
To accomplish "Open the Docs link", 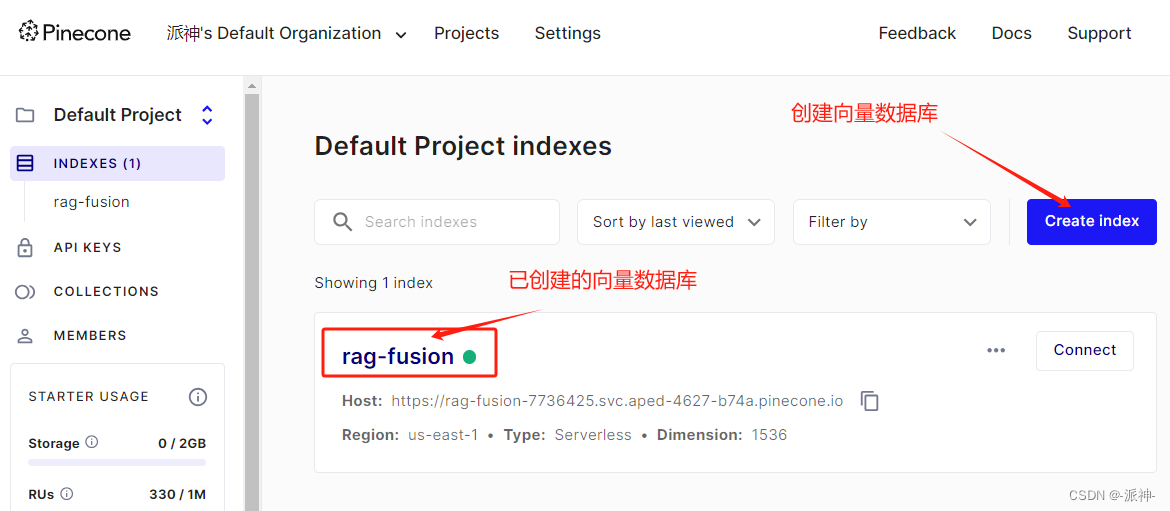I will (1011, 34).
